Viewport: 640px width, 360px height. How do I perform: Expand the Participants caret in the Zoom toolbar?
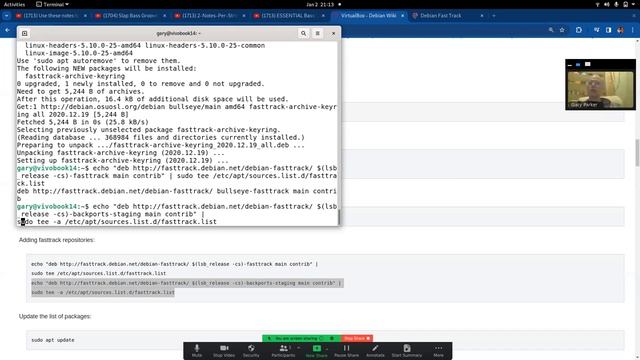click(299, 348)
